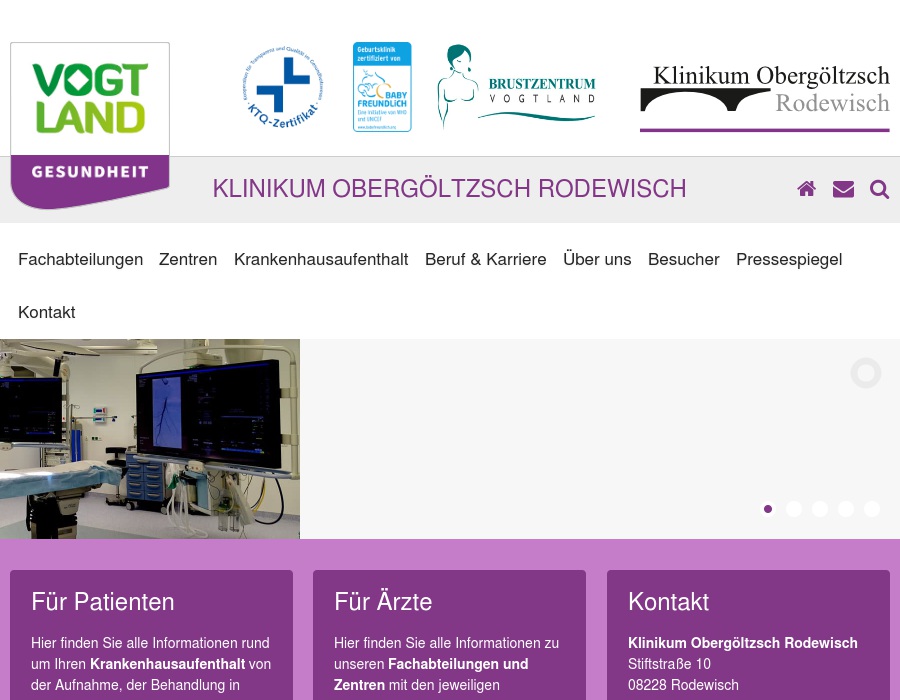This screenshot has width=900, height=700.
Task: Open the Brustzentrum Vogtland logo
Action: point(516,87)
